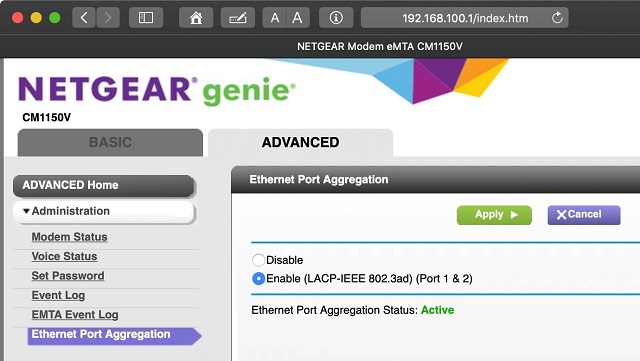Screen dimensions: 640x361
Task: Select the ADVANCED tab
Action: (300, 143)
